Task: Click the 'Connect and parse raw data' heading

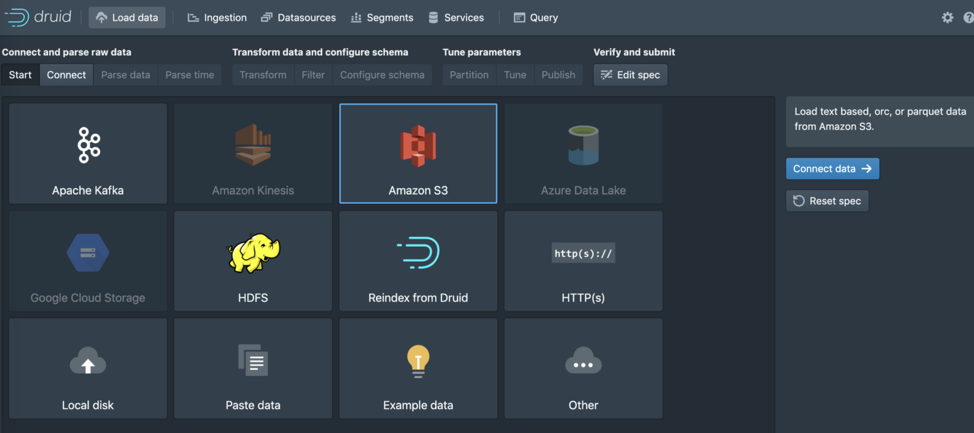Action: pyautogui.click(x=66, y=52)
